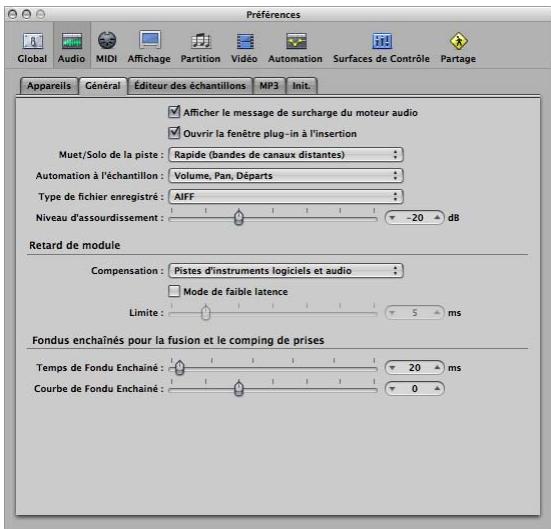Click the Courbe de Fondu Enchaîné slider handle
This screenshot has width=551, height=529.
[239, 388]
